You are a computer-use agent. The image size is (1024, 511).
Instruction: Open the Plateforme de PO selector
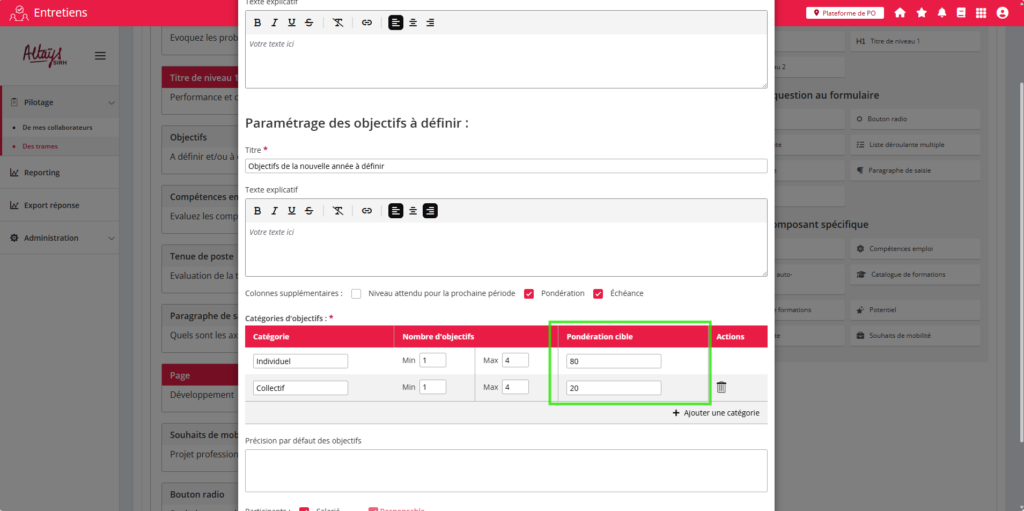coord(845,13)
